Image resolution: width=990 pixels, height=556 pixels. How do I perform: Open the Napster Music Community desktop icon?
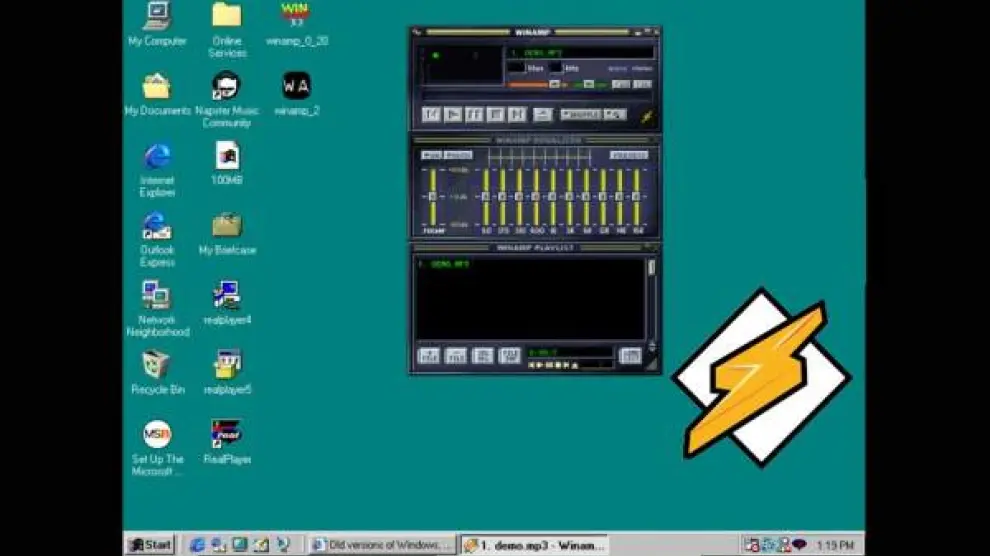[226, 86]
